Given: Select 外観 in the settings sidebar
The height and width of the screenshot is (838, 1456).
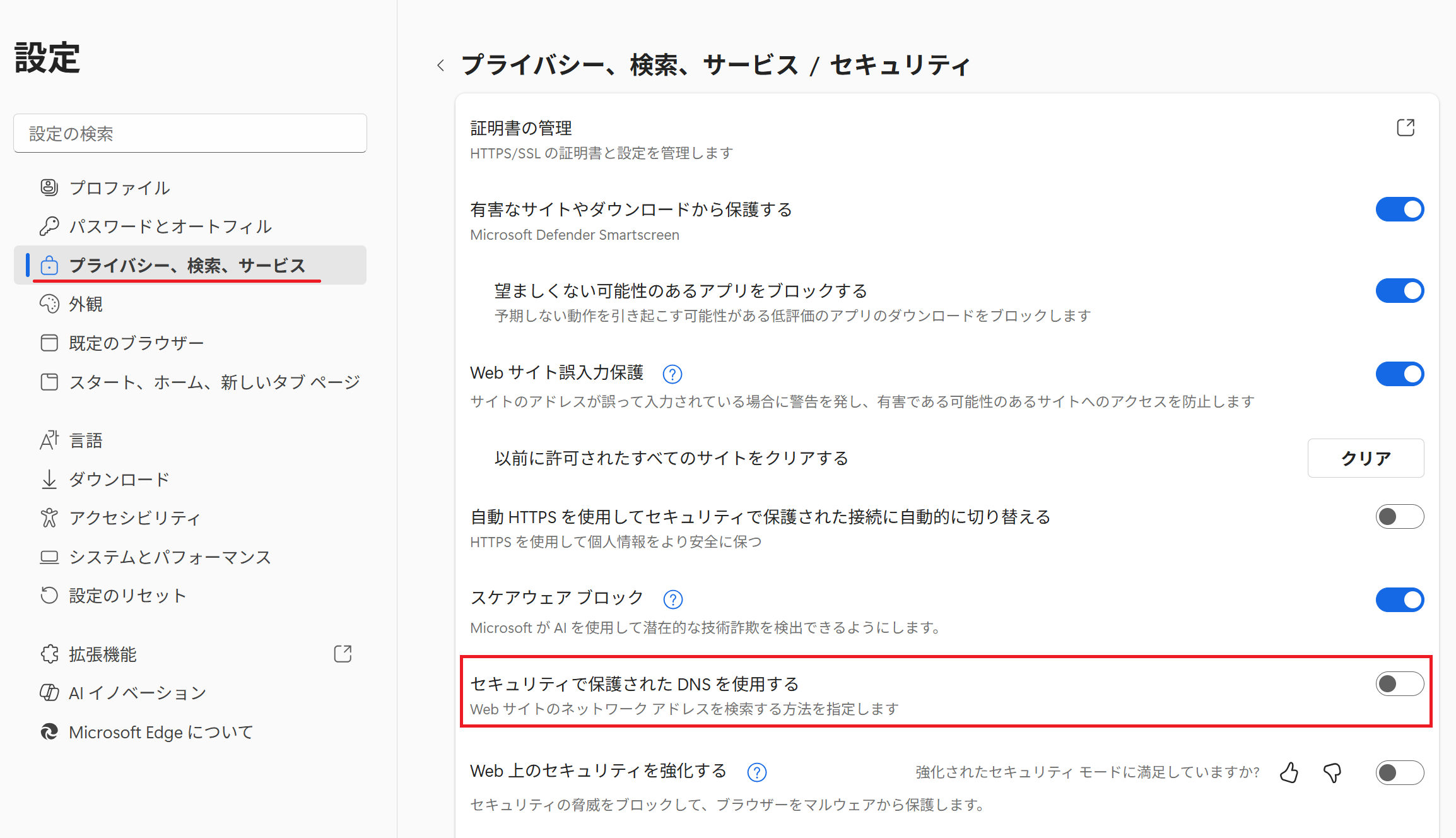Looking at the screenshot, I should 86,304.
